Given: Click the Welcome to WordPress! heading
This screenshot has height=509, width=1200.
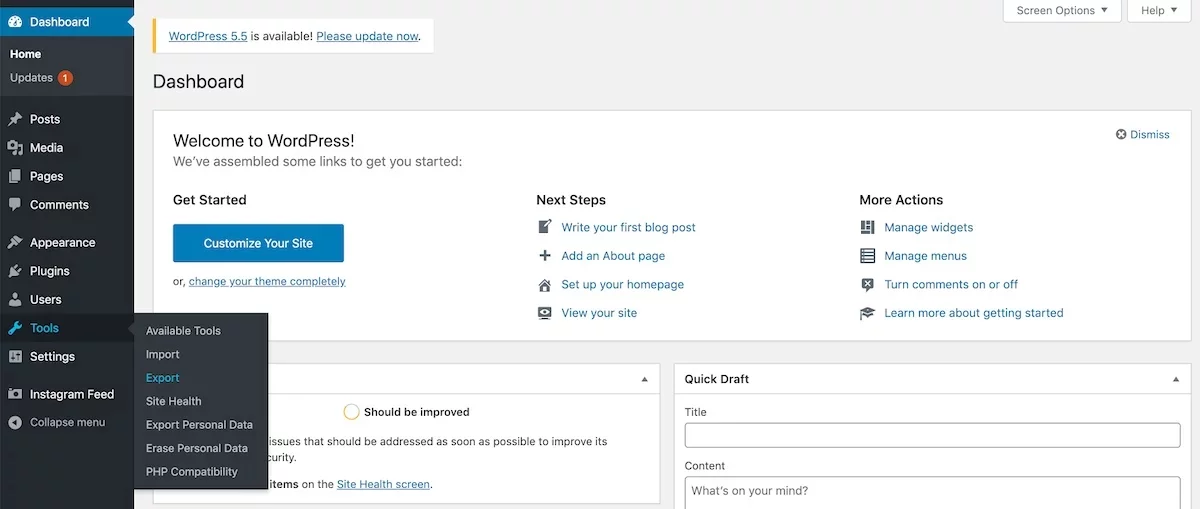Looking at the screenshot, I should 264,141.
